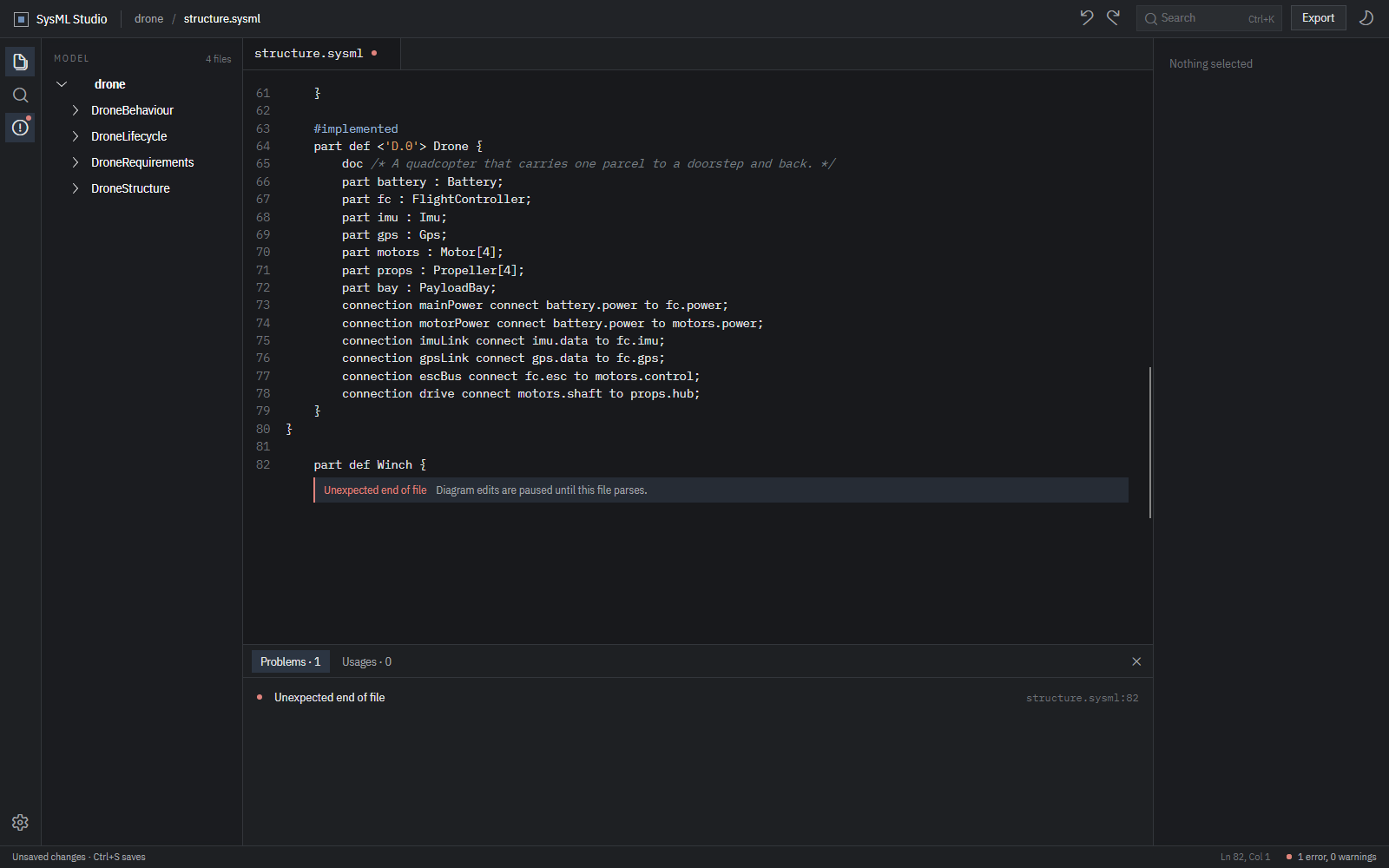
Task: Expand the DroneStructure chevron
Action: (x=76, y=188)
